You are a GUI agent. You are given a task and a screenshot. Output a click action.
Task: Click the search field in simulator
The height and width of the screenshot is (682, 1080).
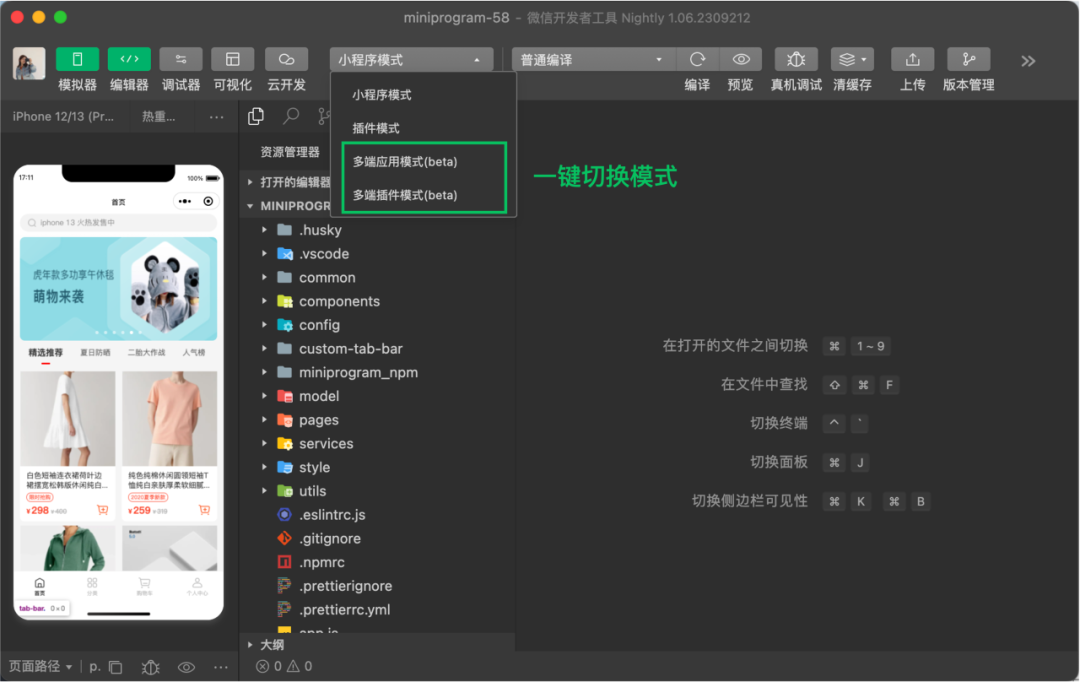[118, 223]
